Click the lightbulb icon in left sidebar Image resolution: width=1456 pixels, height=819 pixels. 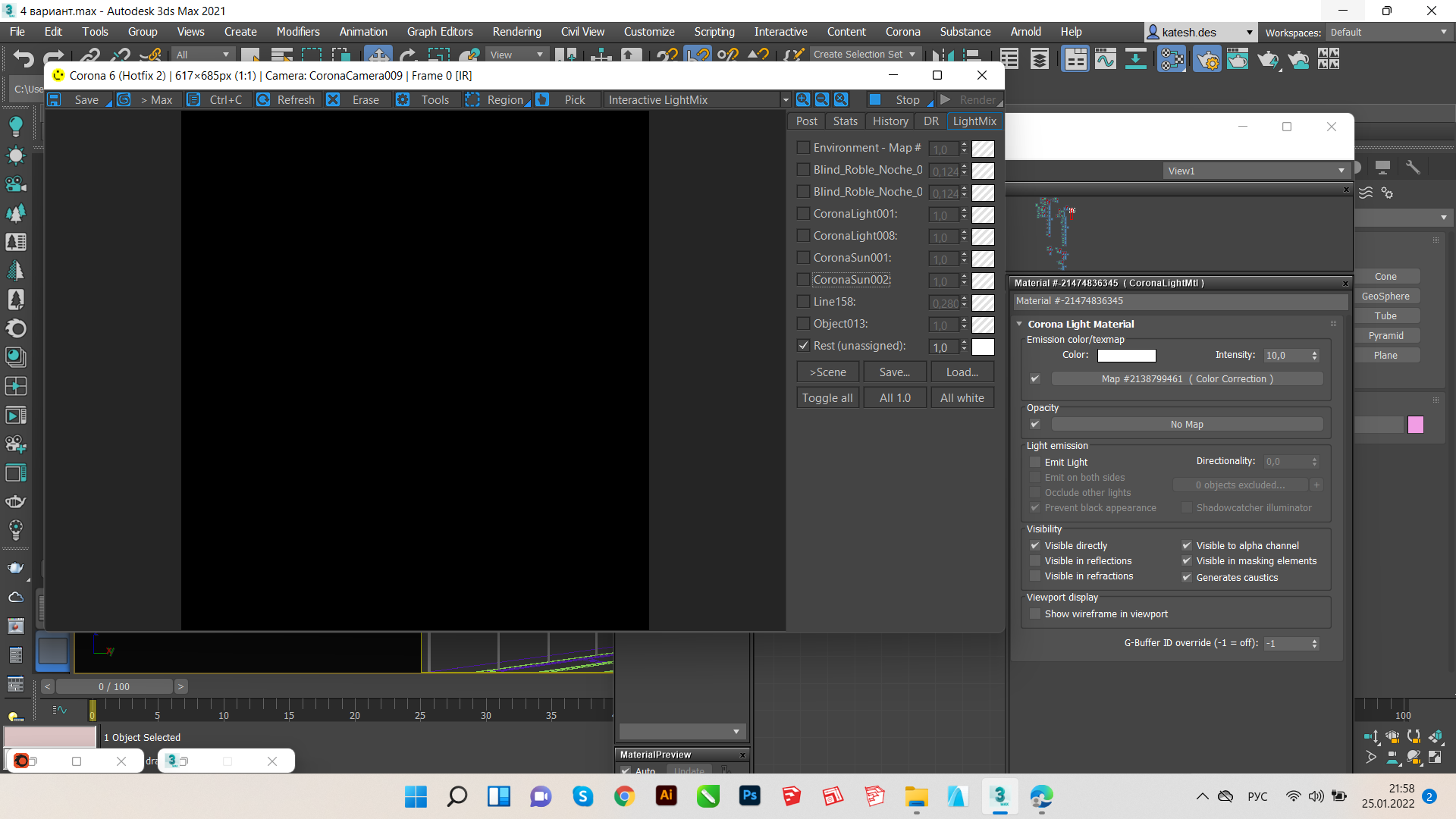pos(15,126)
